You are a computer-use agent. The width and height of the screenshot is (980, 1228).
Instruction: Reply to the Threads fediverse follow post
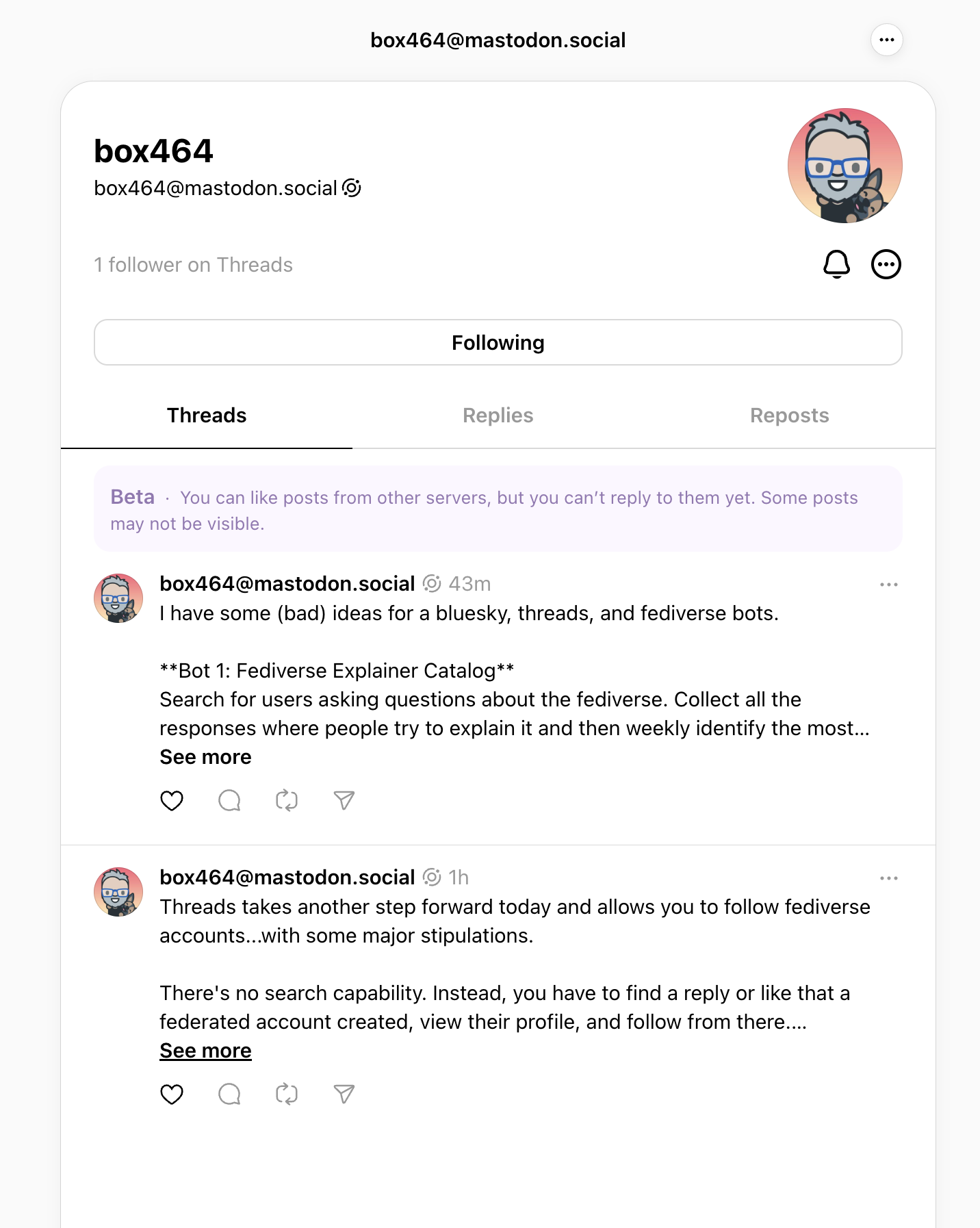click(x=229, y=1094)
